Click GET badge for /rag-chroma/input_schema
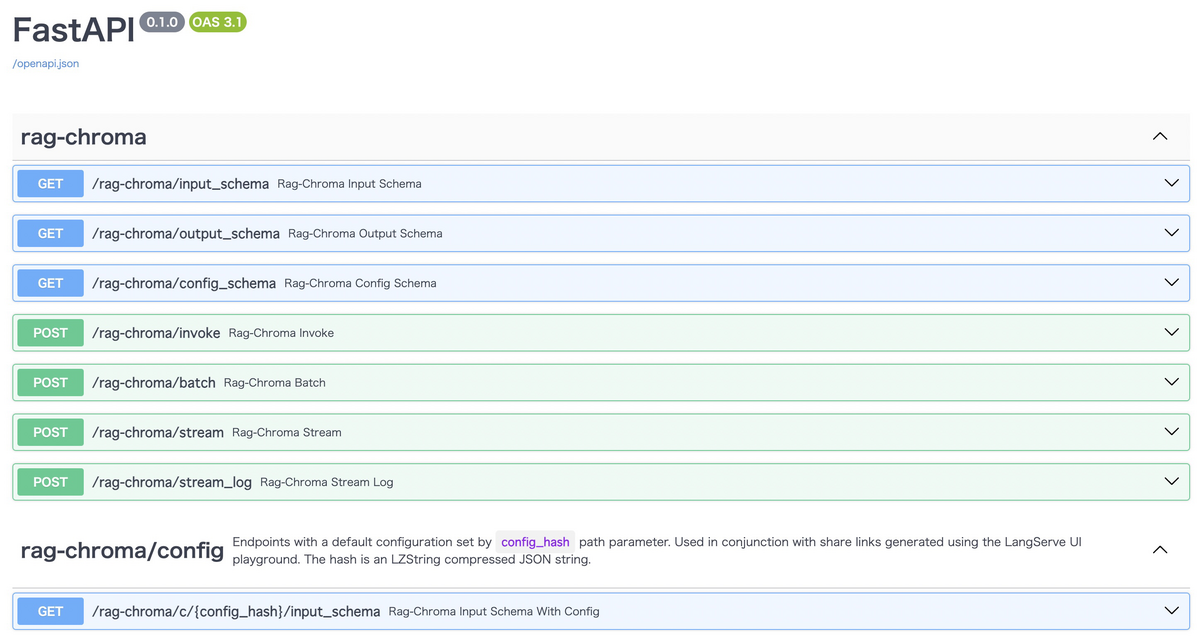This screenshot has width=1200, height=639. tap(51, 184)
